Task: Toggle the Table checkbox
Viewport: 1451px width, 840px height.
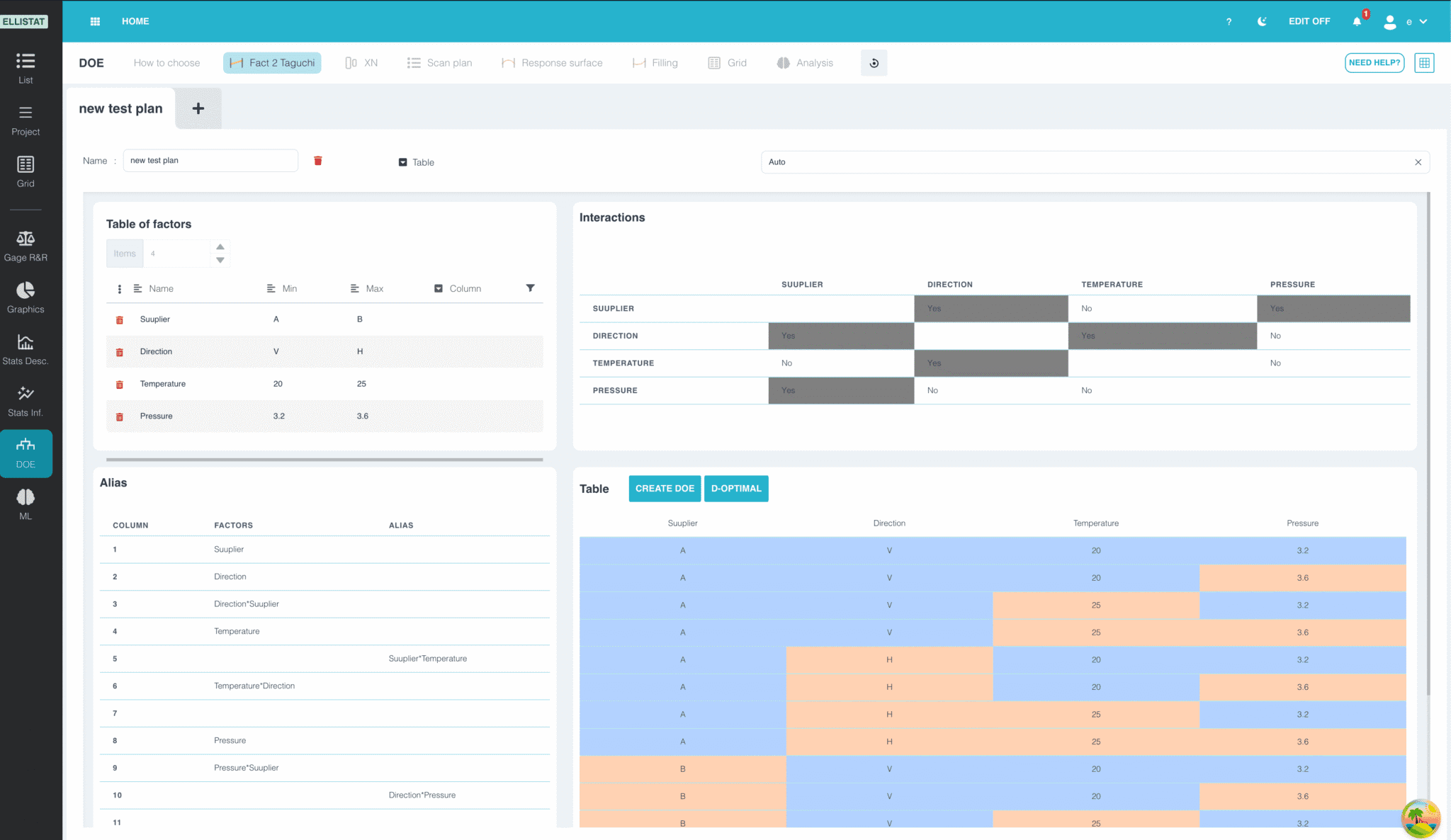Action: click(x=402, y=162)
